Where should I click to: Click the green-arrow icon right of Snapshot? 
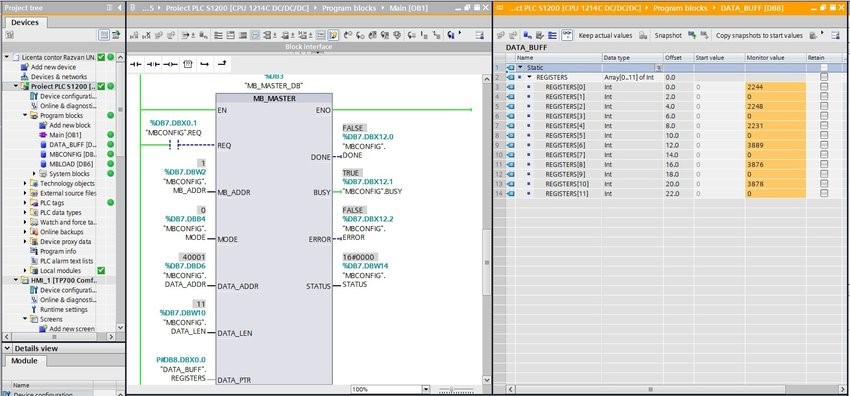point(692,35)
